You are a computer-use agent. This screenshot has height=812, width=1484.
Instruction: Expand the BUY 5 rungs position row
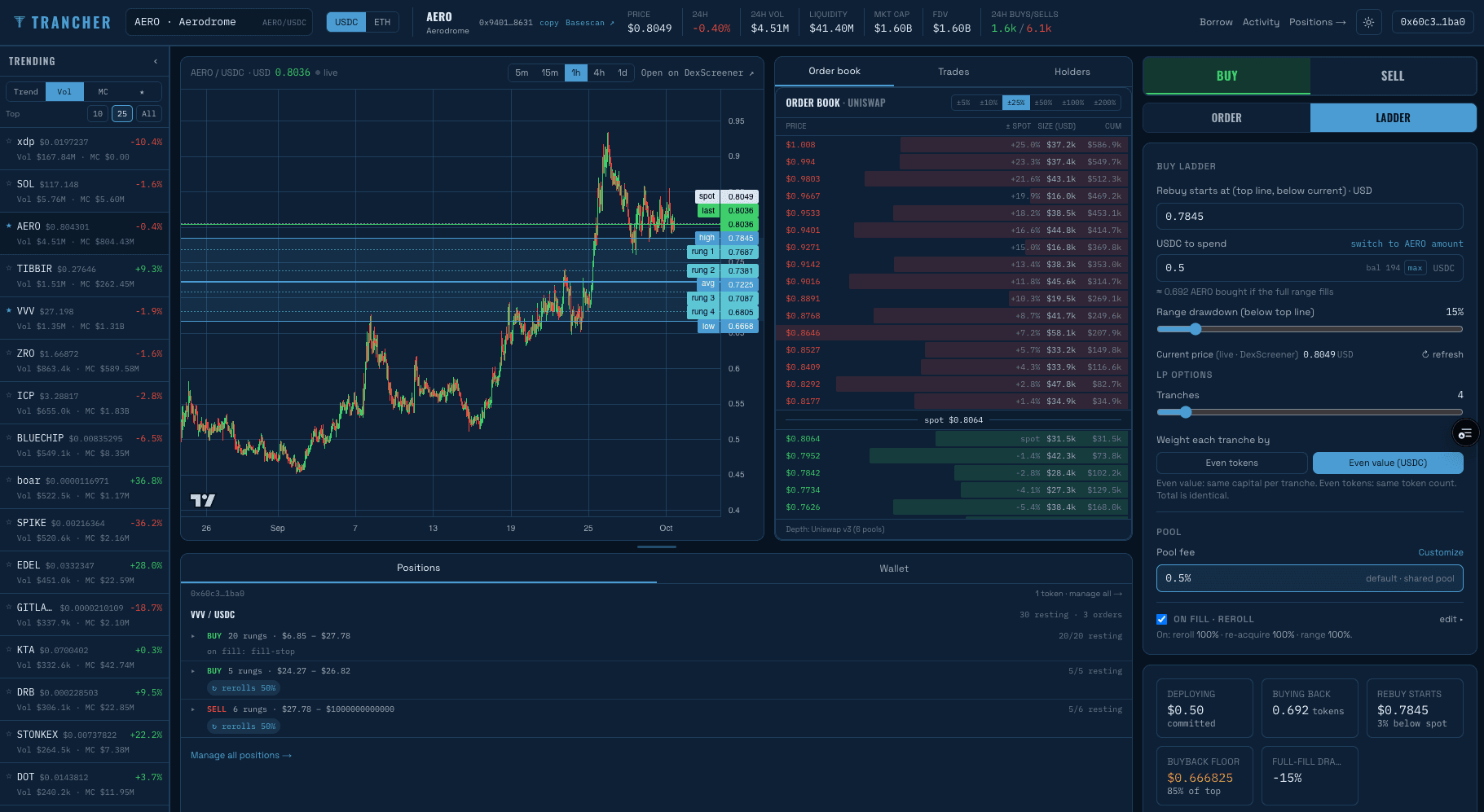click(193, 671)
